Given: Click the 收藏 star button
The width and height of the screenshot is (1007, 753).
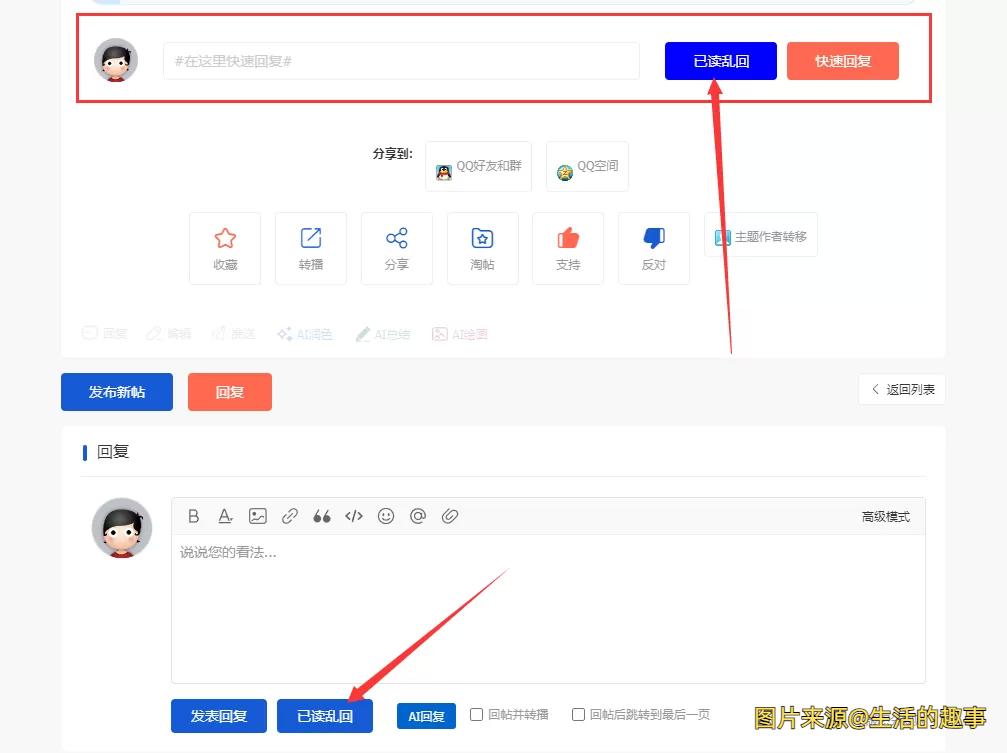Looking at the screenshot, I should click(225, 248).
